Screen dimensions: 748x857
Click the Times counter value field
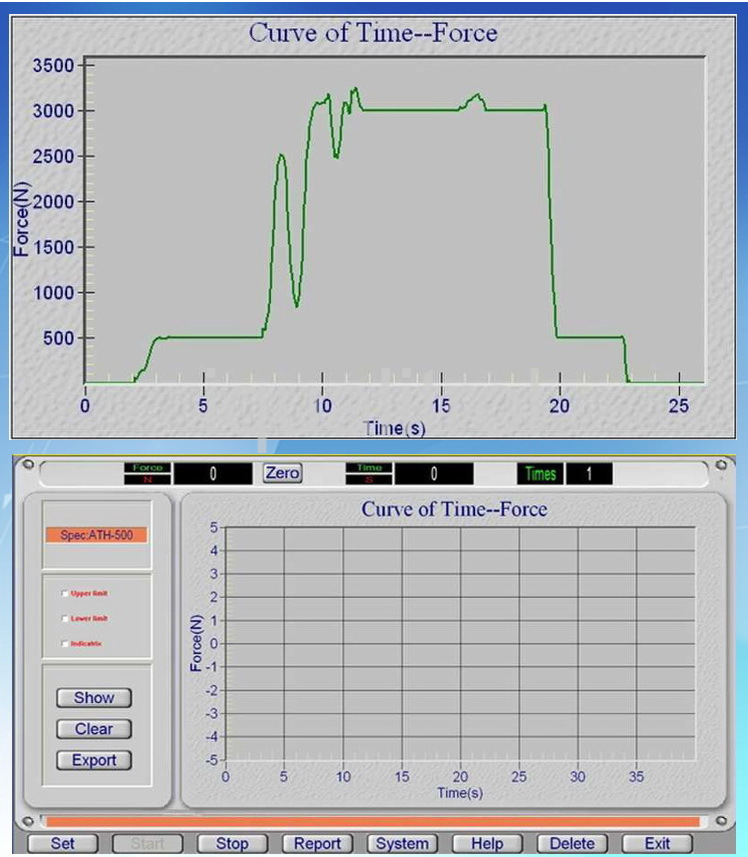click(589, 474)
